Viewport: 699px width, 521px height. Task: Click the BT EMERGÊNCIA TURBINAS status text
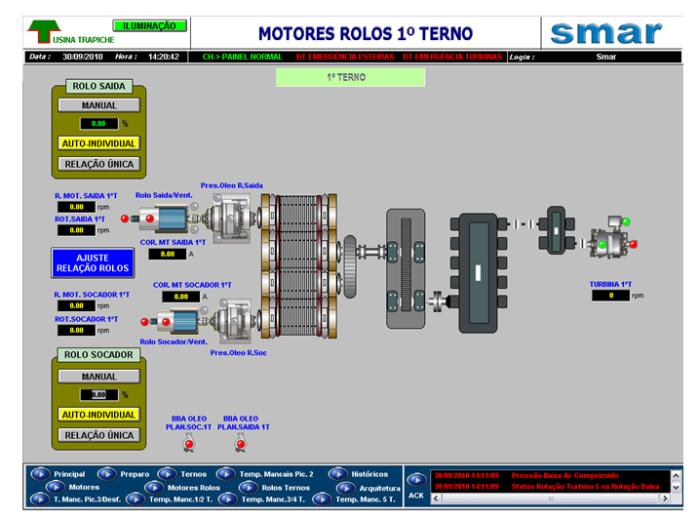tap(452, 57)
